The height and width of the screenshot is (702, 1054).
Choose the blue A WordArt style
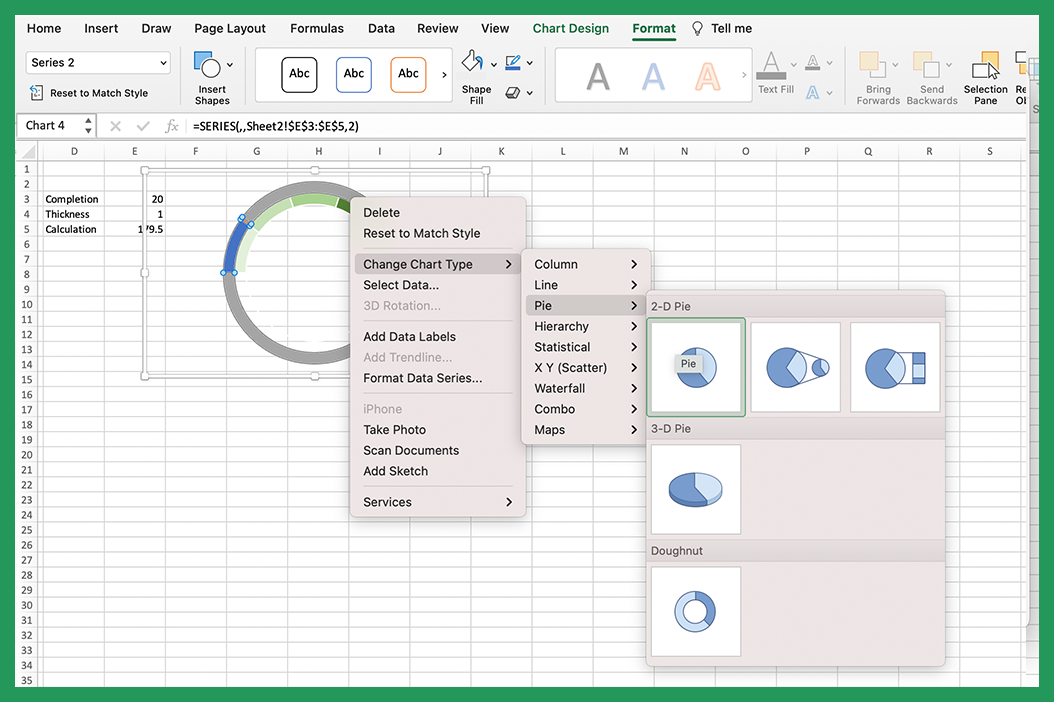(x=653, y=76)
